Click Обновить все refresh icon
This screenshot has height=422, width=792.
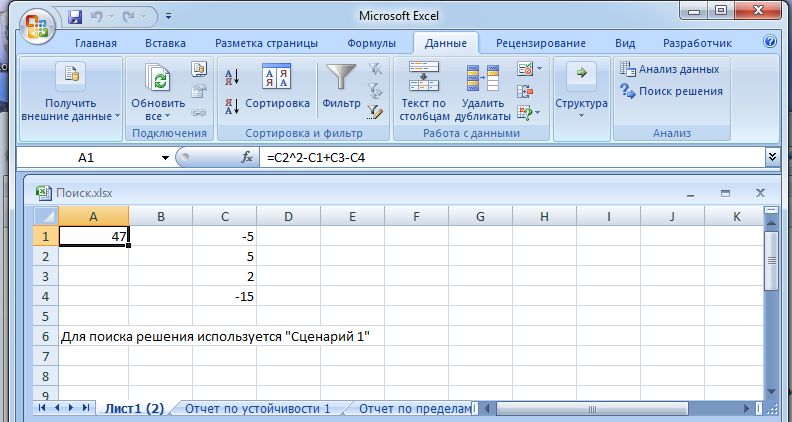point(158,78)
